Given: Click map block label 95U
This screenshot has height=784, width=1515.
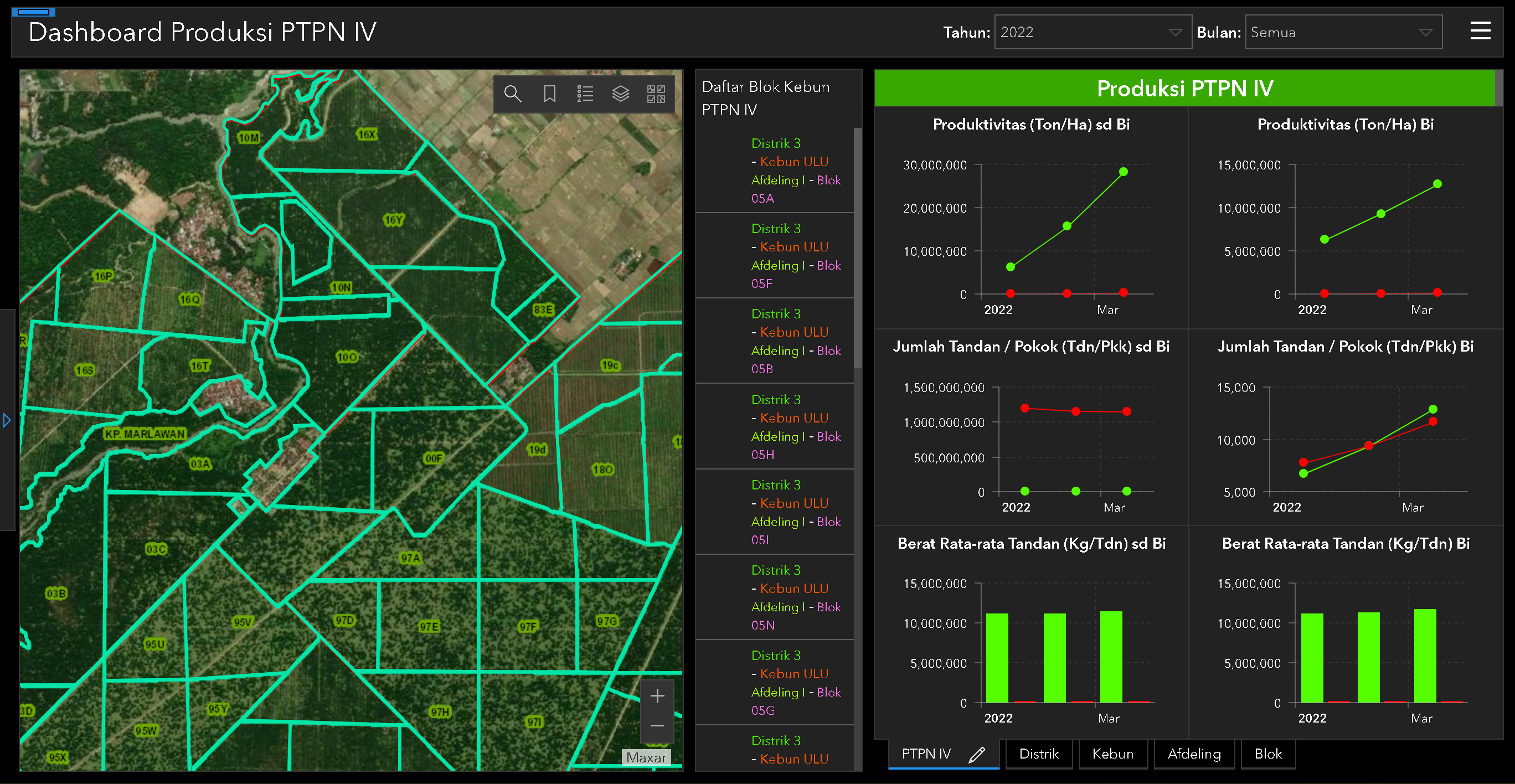Looking at the screenshot, I should (154, 644).
